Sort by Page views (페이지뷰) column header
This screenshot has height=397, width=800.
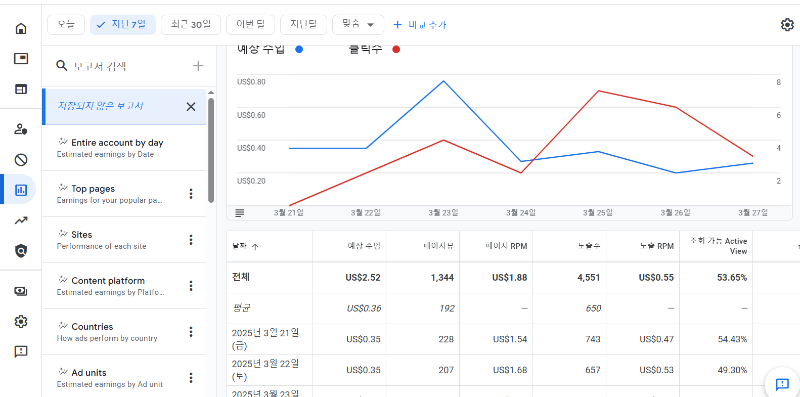point(438,246)
